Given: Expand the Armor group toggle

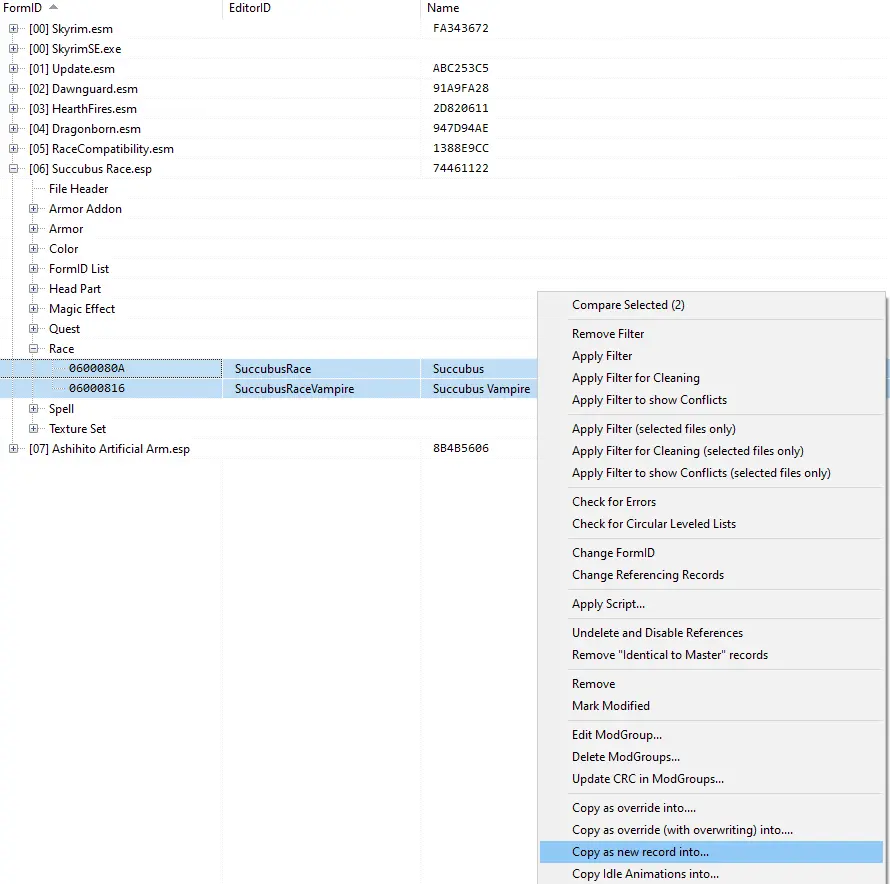Looking at the screenshot, I should point(33,229).
